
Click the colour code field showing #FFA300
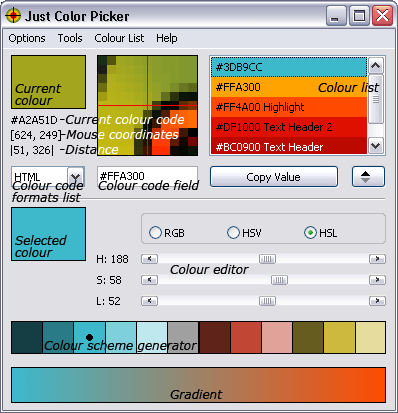[x=147, y=177]
